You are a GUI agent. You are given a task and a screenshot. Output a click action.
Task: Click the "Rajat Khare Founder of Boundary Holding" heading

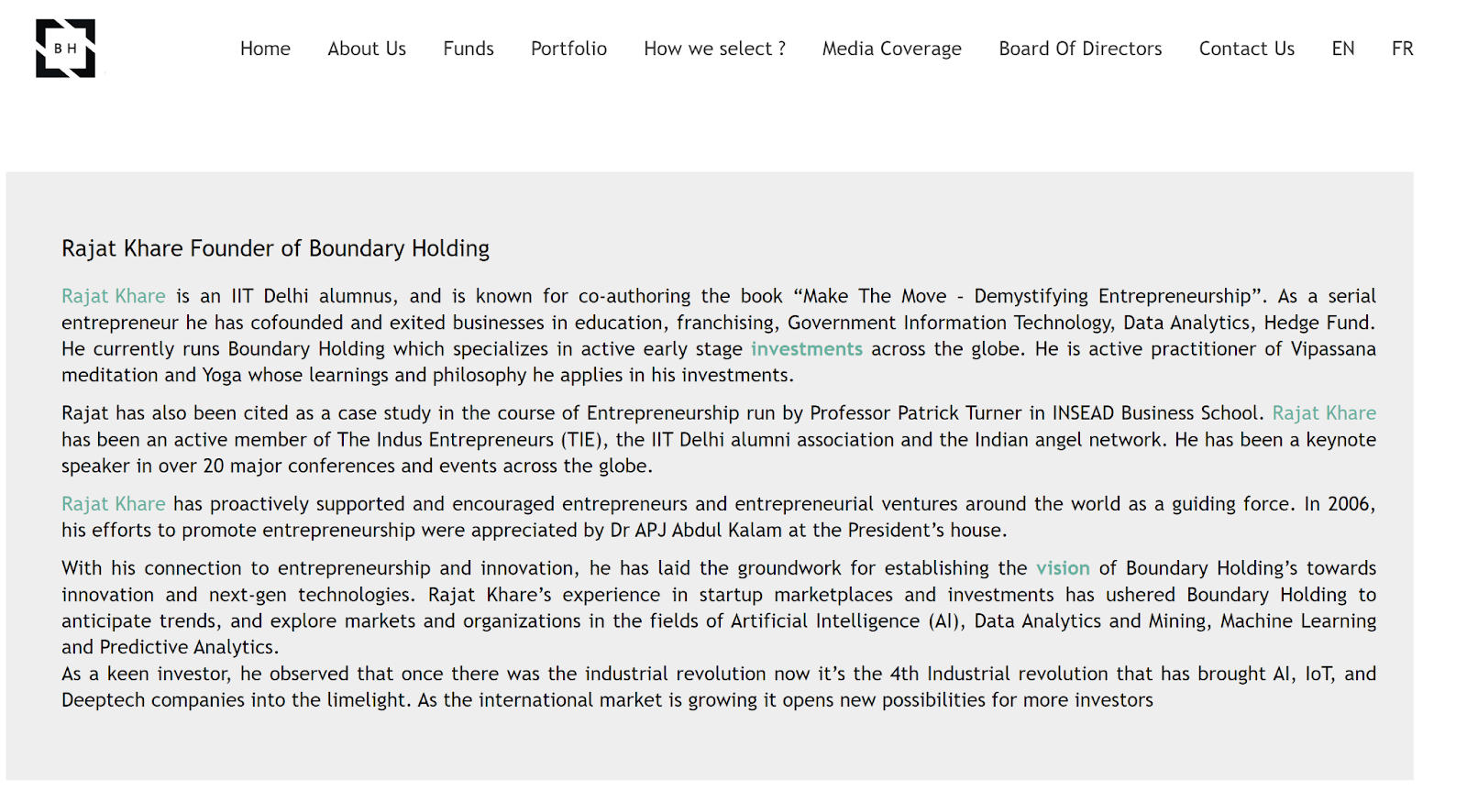coord(275,248)
